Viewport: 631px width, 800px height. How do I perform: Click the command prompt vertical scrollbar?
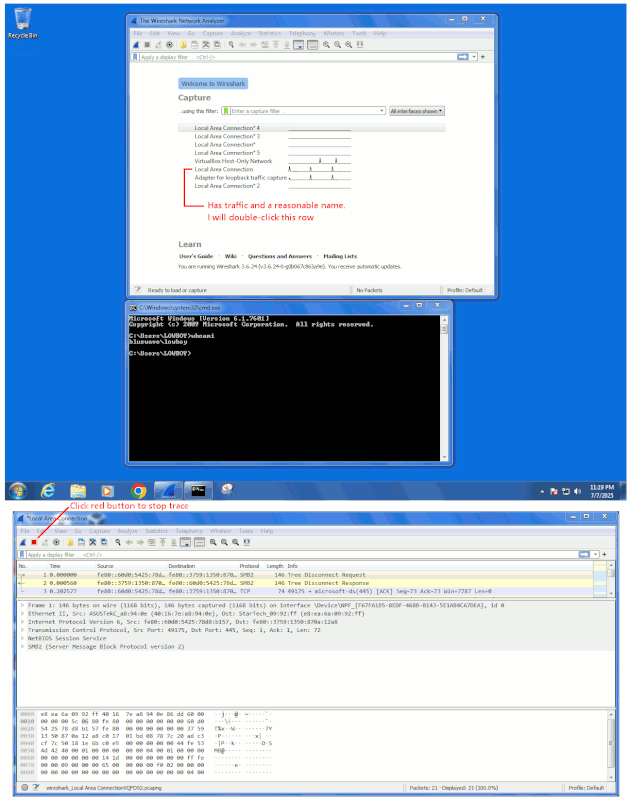click(x=444, y=388)
